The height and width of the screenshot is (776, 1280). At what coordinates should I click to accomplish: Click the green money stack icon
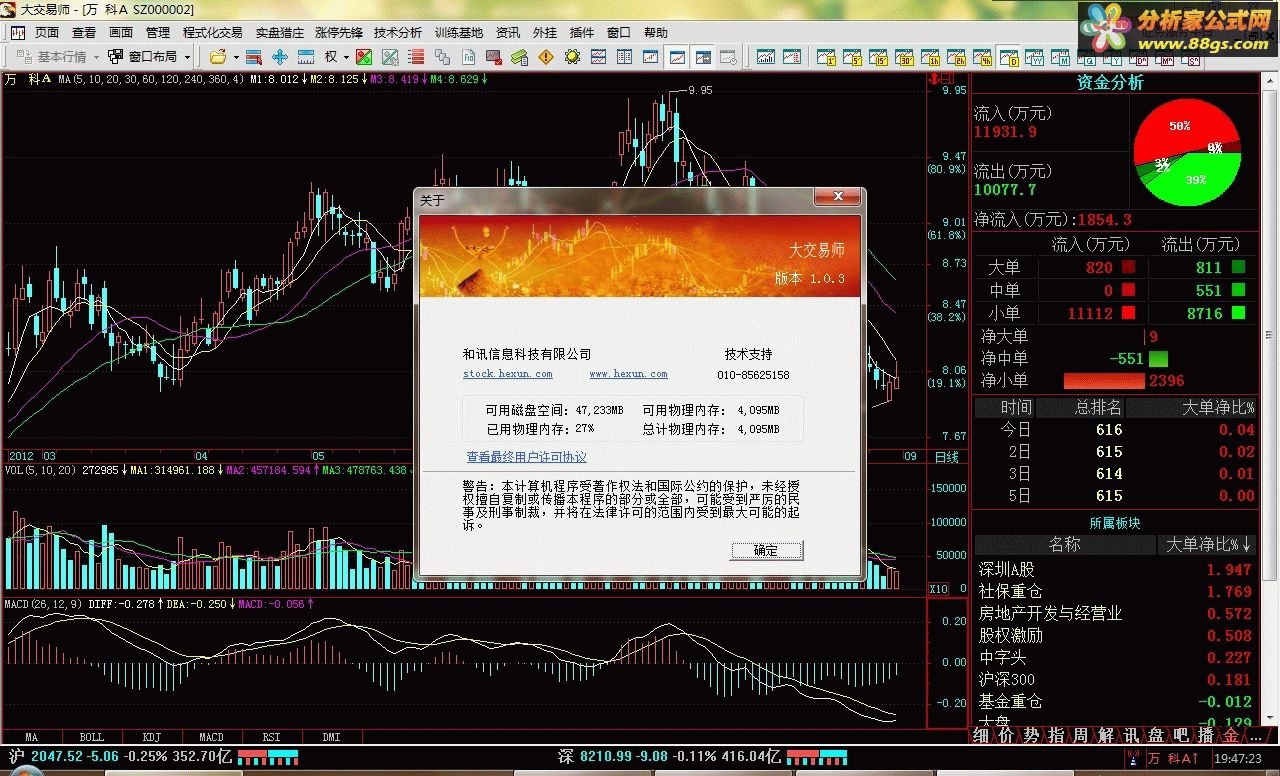520,57
